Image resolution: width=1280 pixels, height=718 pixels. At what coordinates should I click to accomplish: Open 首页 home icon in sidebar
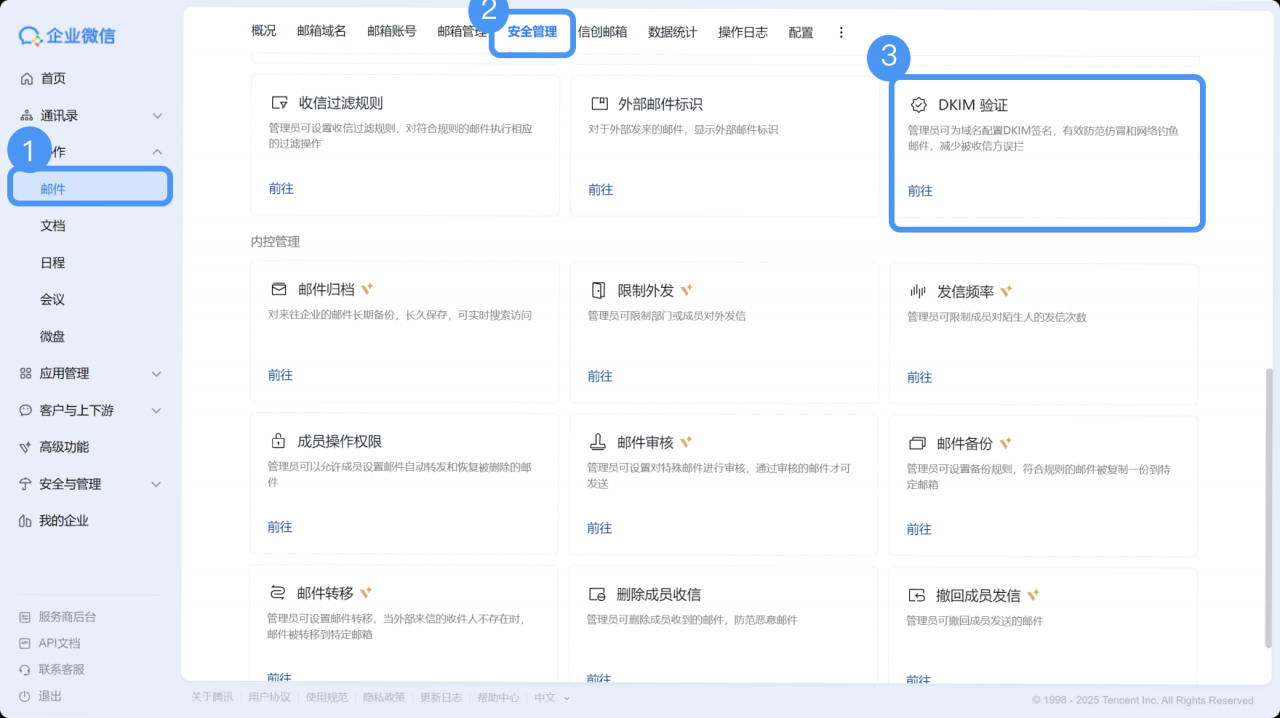pos(26,79)
